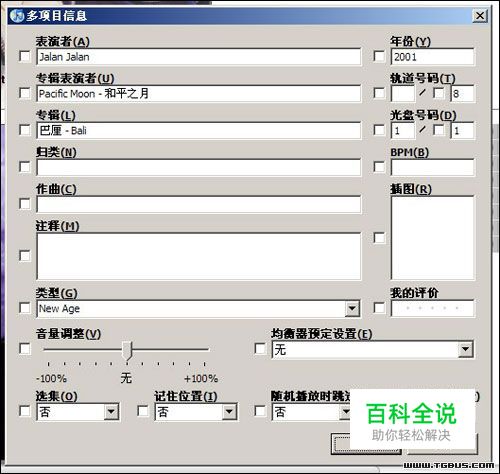Click the 插图(R) artwork box
Viewport: 500px width, 474px height.
point(432,238)
